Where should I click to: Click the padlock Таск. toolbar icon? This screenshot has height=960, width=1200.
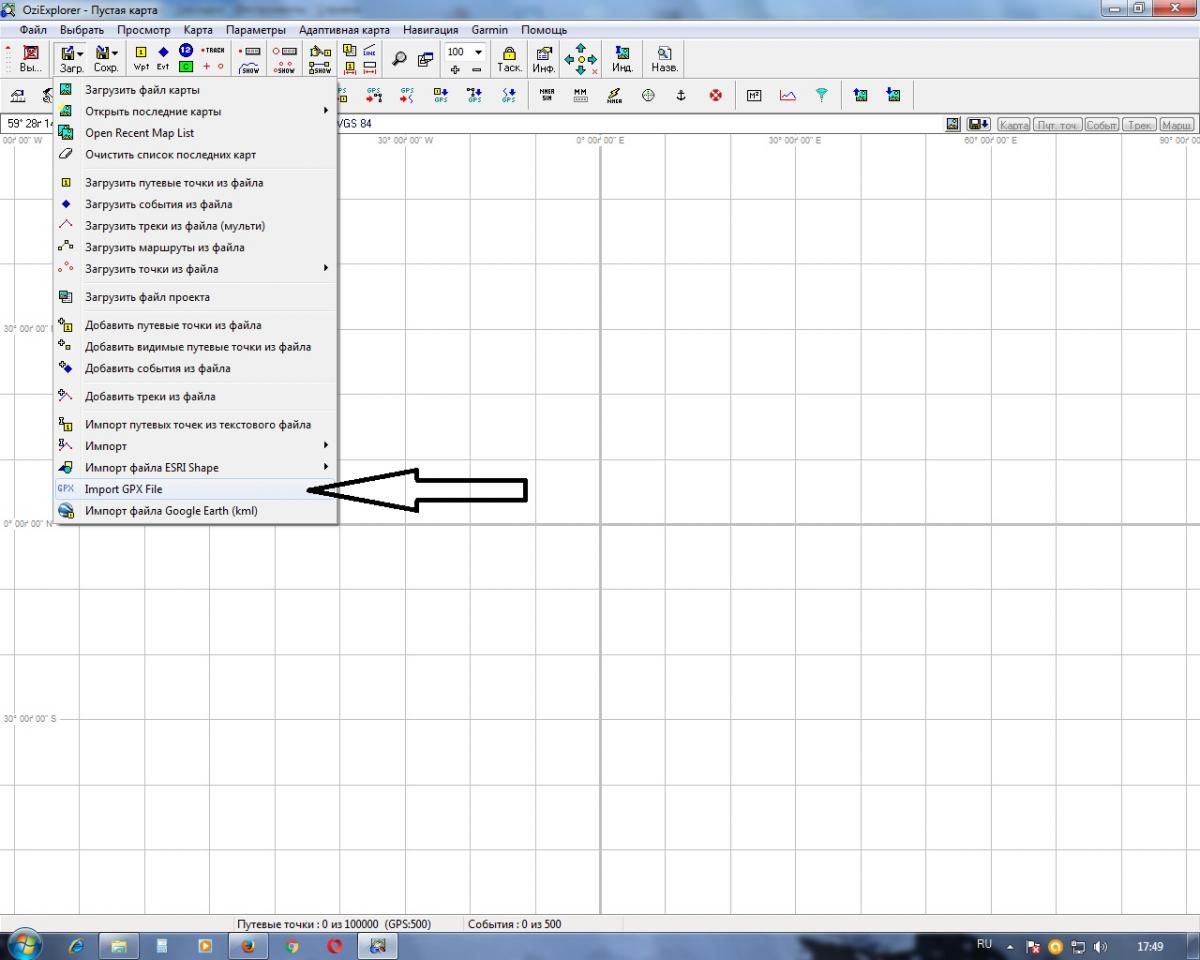point(509,59)
